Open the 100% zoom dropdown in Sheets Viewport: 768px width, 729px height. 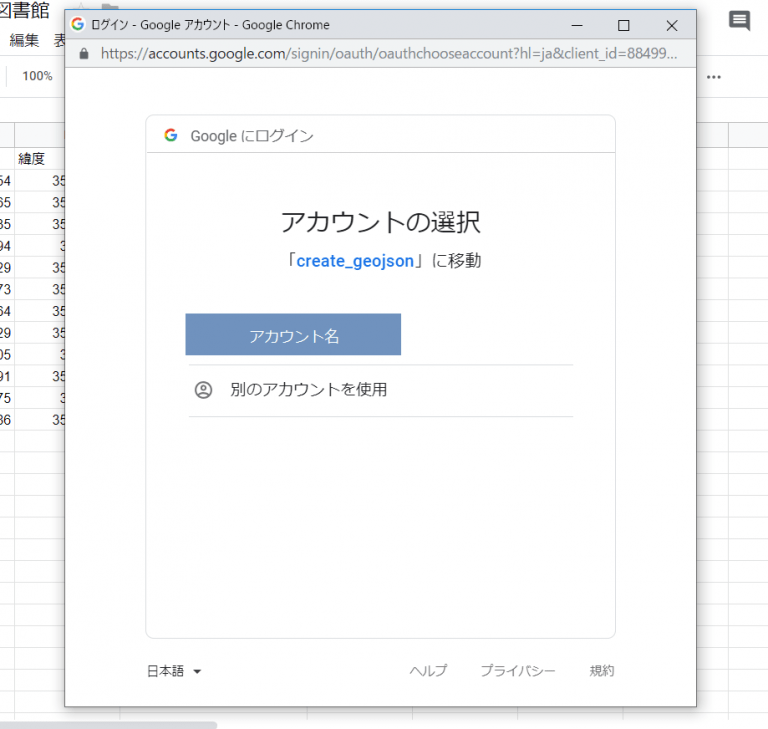pos(37,76)
